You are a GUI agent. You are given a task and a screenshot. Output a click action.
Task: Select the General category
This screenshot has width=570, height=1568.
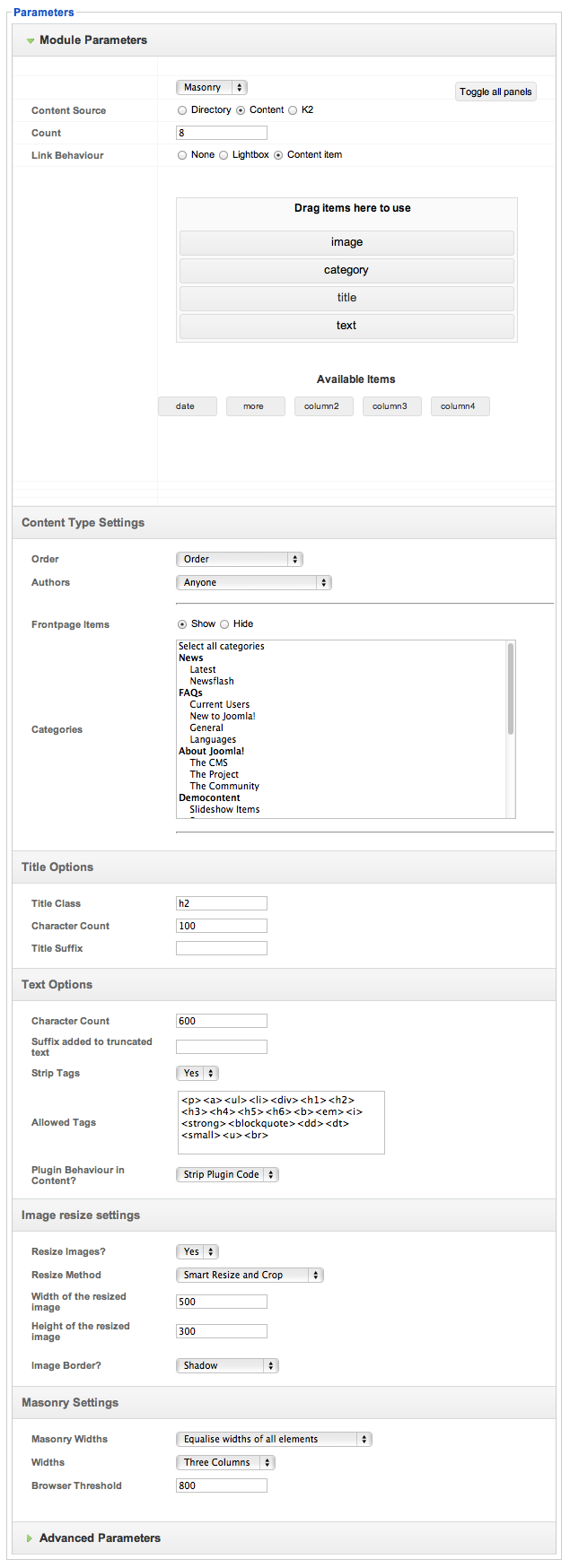[x=206, y=727]
